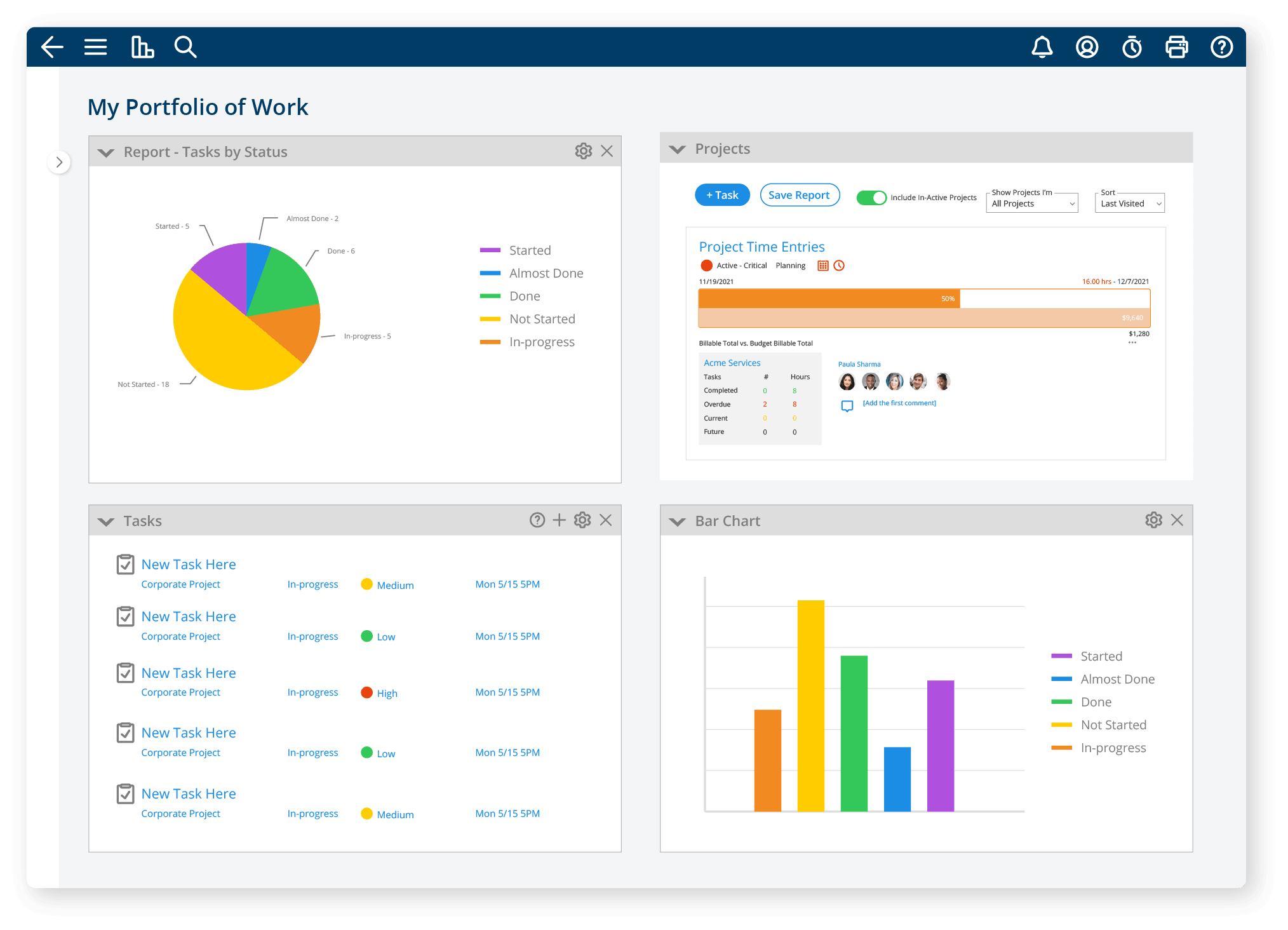Image resolution: width=1288 pixels, height=930 pixels.
Task: Go back with the top bar arrow
Action: (x=52, y=47)
